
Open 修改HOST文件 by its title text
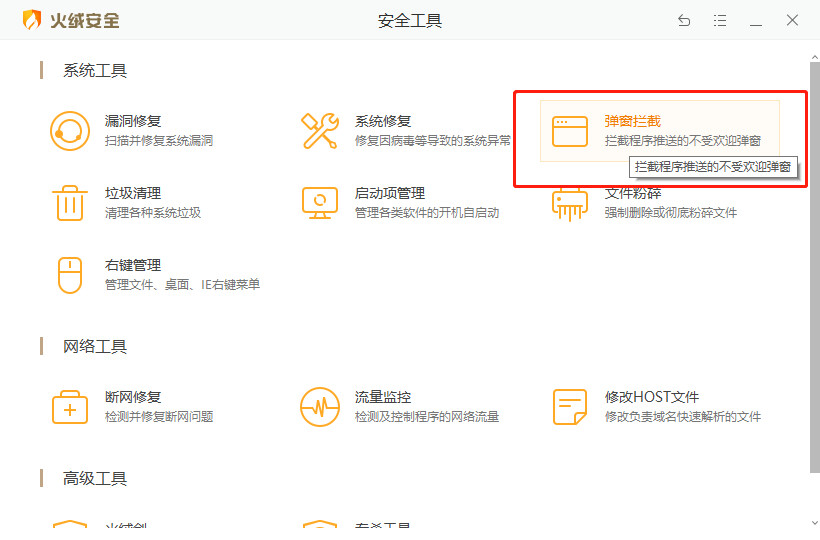pos(652,397)
